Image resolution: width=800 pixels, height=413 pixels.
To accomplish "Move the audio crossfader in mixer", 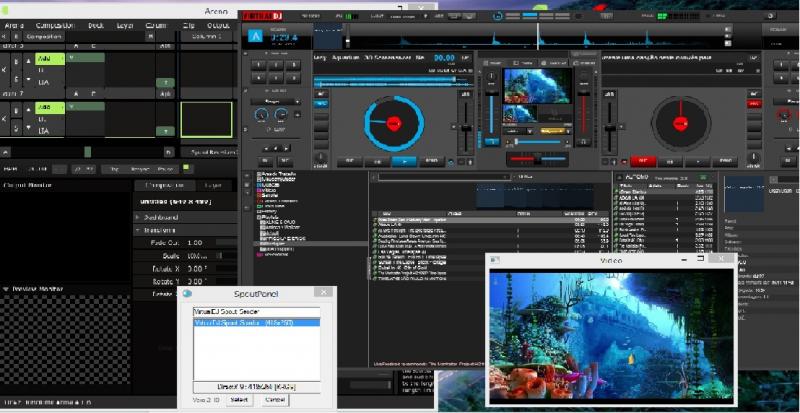I will pos(537,159).
